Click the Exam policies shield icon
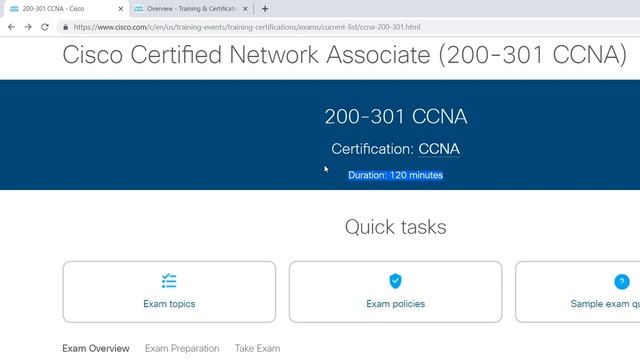Screen dimensions: 640x360 pos(395,281)
